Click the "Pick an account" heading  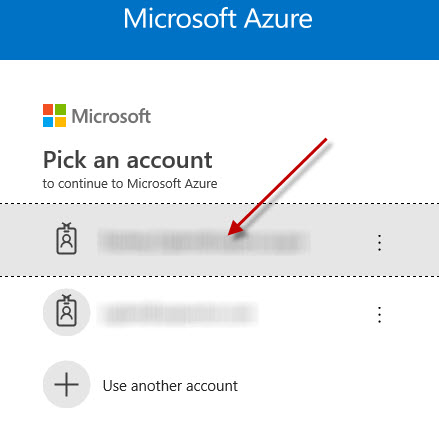click(x=128, y=160)
